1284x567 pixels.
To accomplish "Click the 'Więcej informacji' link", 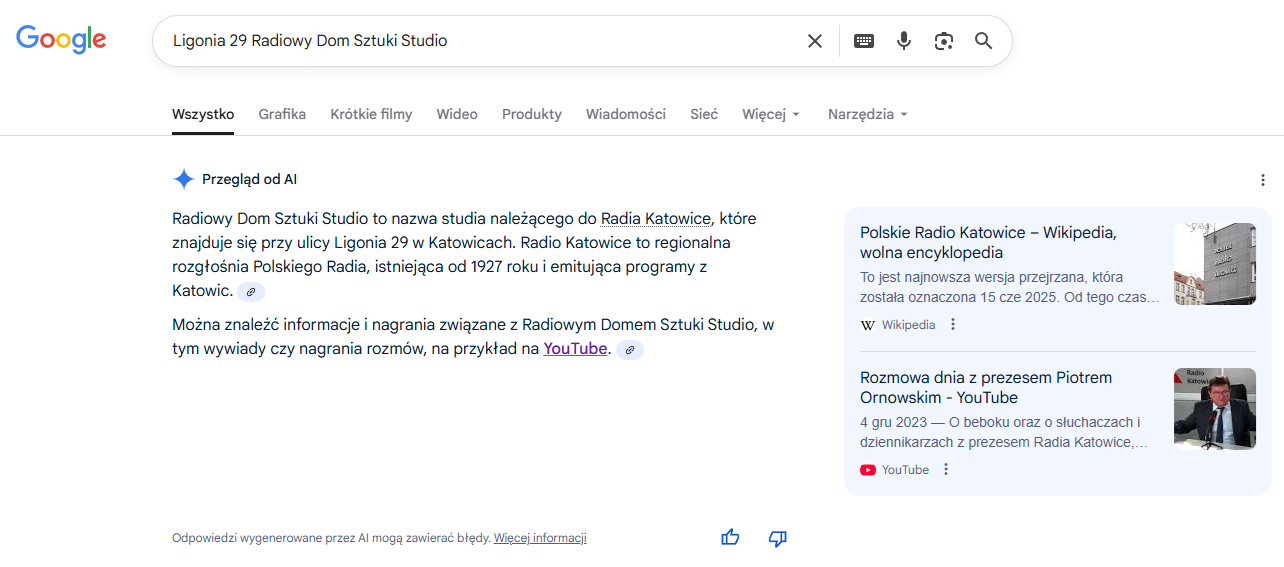I will point(540,538).
